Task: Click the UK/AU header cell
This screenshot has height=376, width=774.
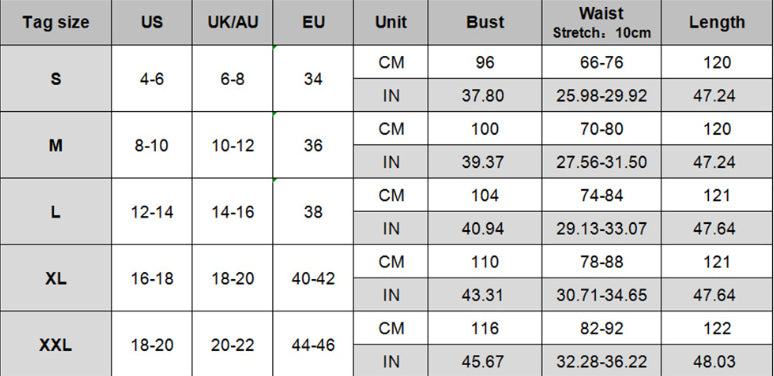Action: pyautogui.click(x=232, y=22)
